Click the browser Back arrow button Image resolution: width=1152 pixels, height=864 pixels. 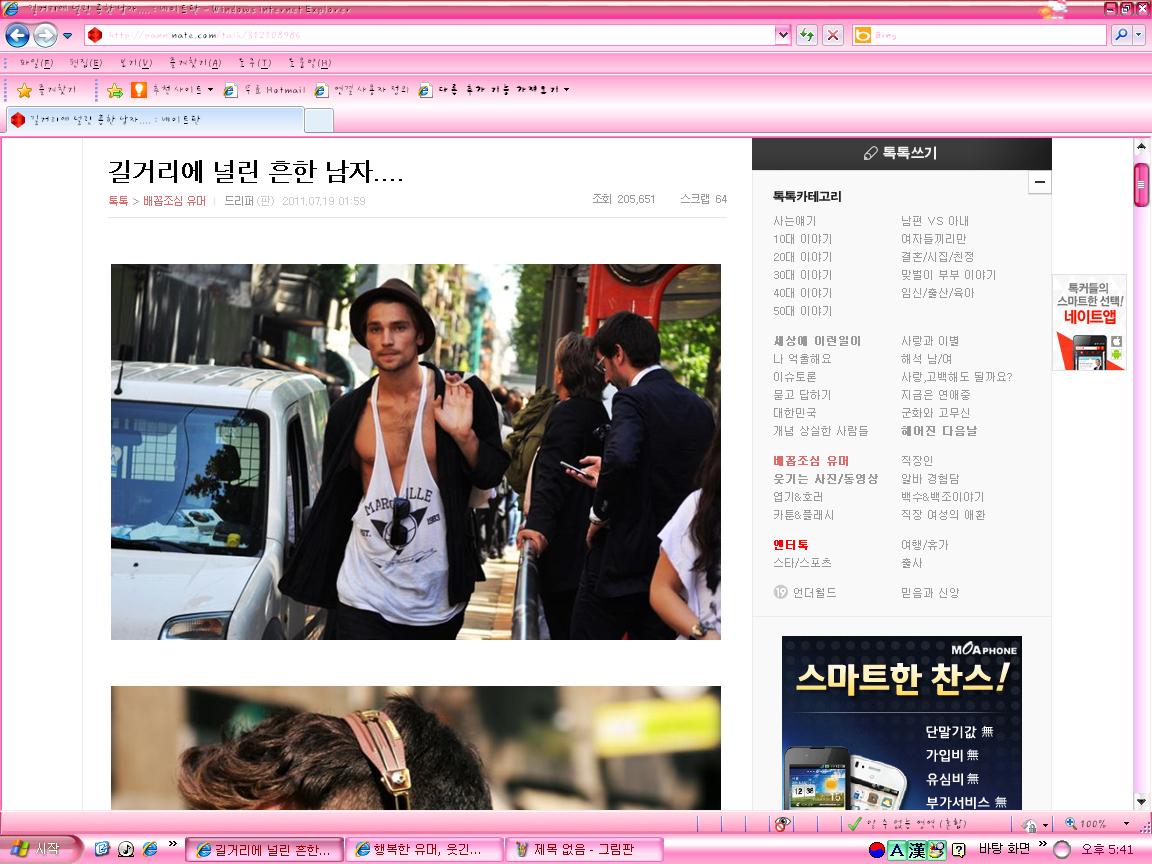pos(18,35)
